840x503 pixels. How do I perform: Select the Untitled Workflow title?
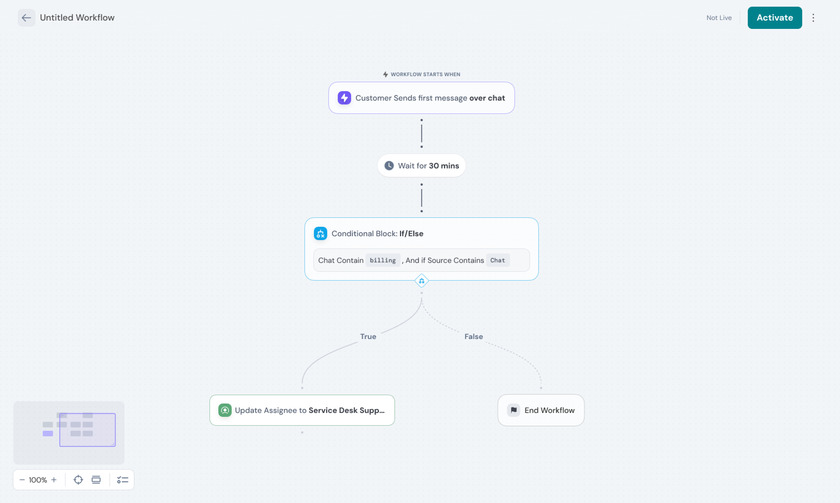pos(77,18)
